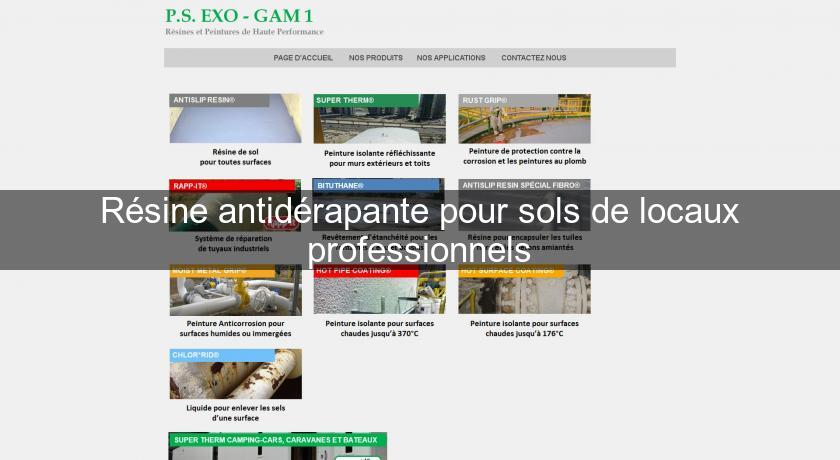Image resolution: width=840 pixels, height=460 pixels.
Task: Click 'Résine de sol pour toutes surfaces' text
Action: 236,157
